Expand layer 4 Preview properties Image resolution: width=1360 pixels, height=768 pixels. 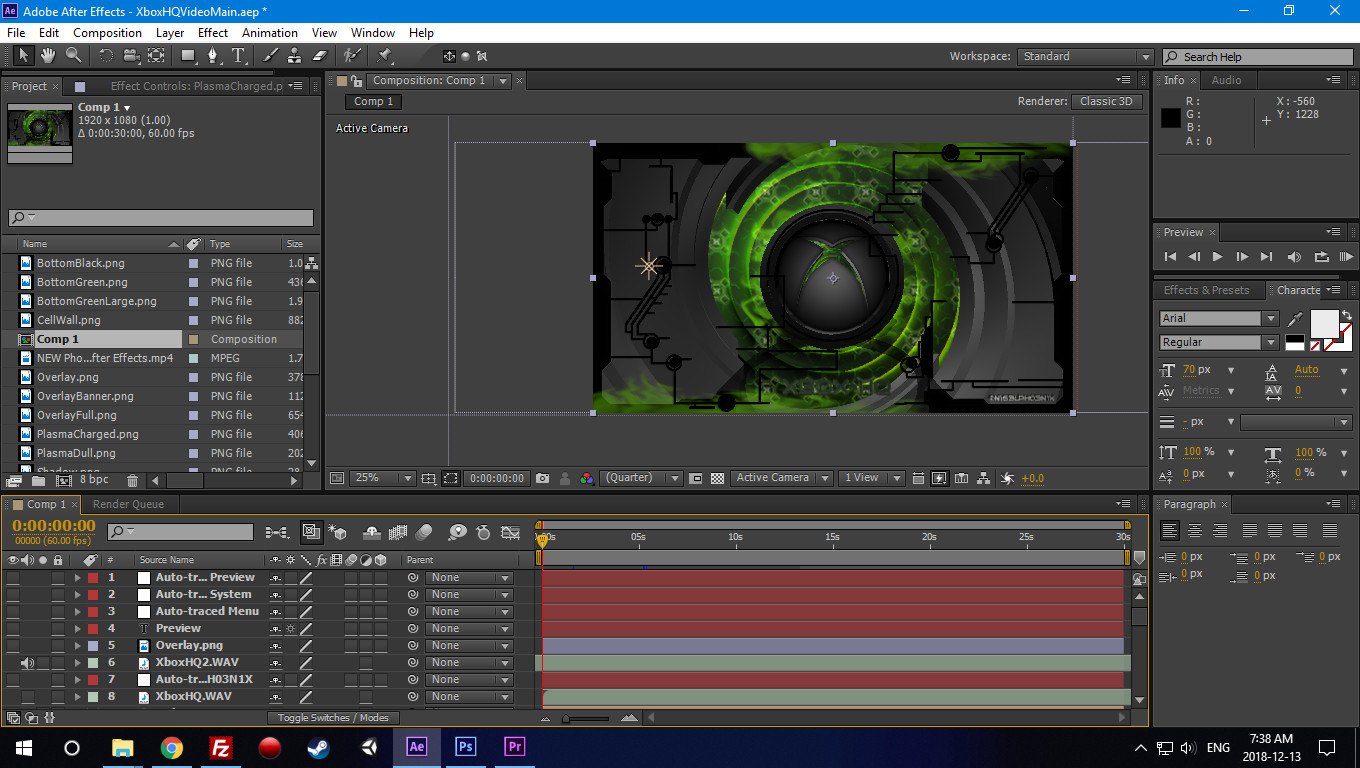click(x=77, y=628)
